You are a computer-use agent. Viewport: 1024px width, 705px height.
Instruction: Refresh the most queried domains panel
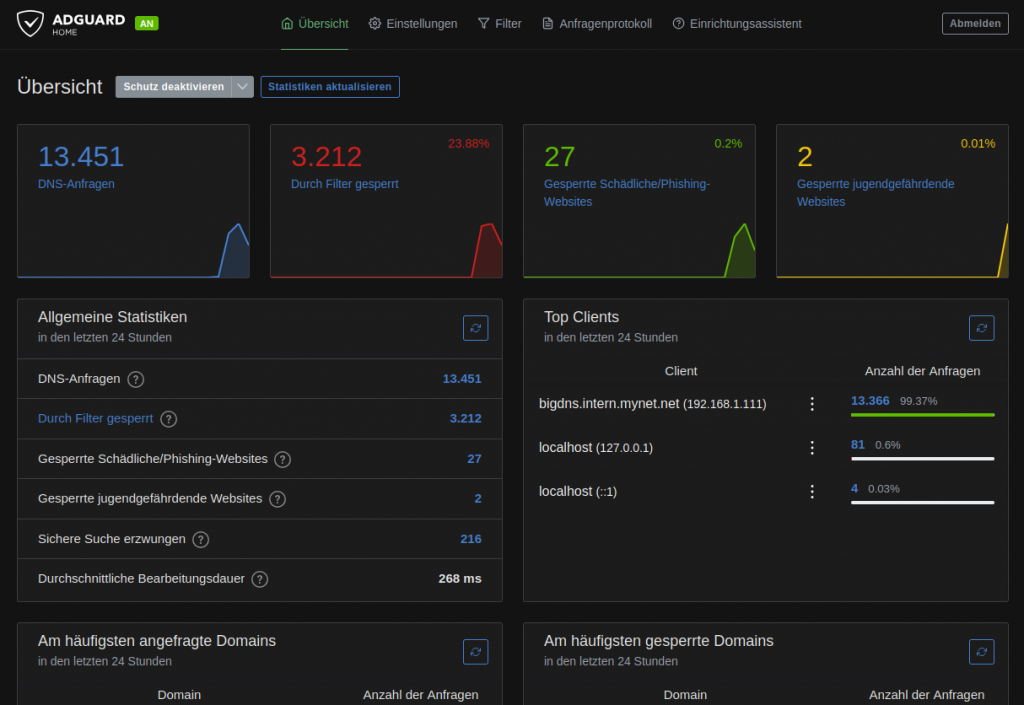(x=475, y=651)
